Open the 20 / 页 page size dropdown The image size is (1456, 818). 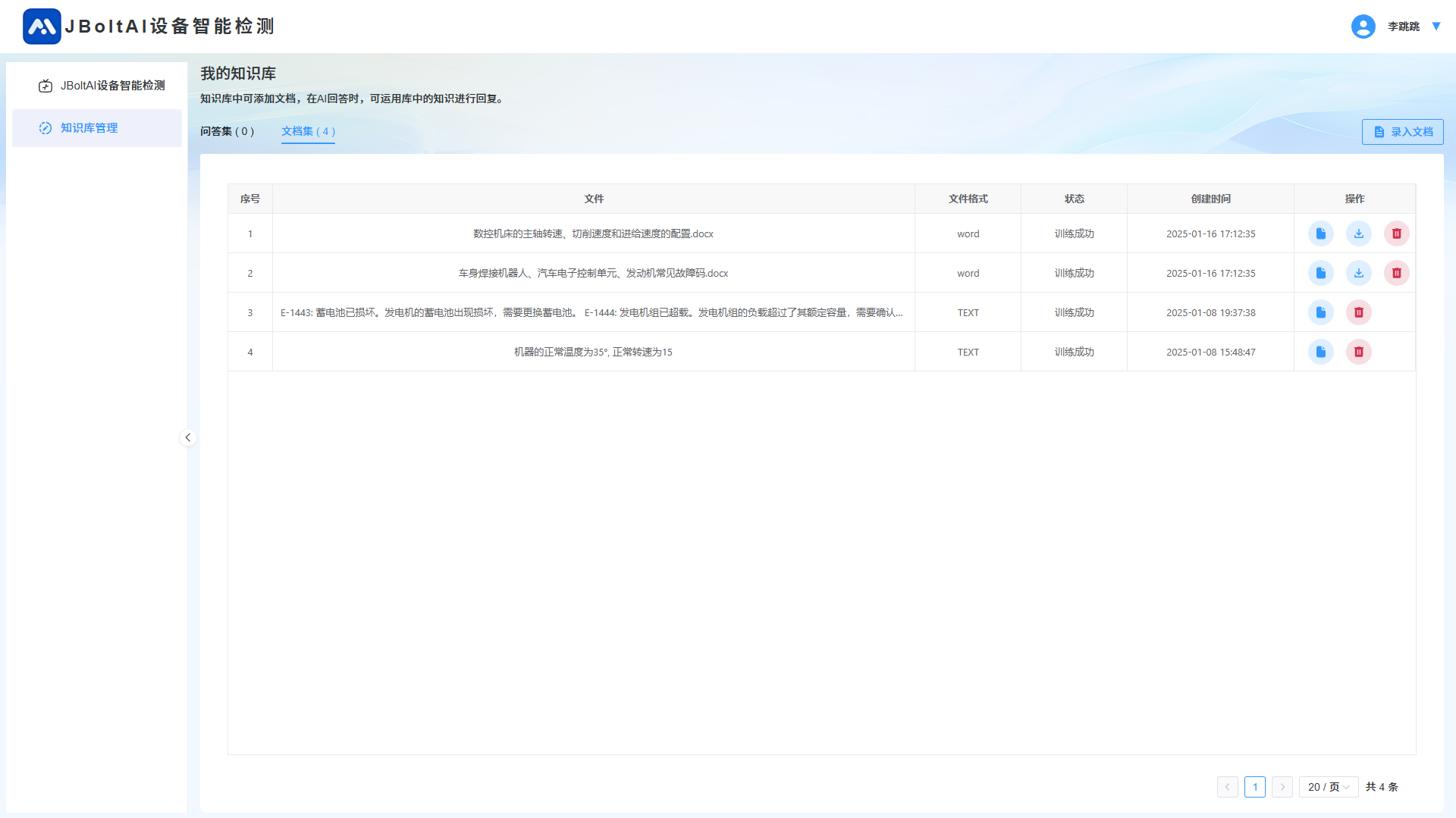1328,787
